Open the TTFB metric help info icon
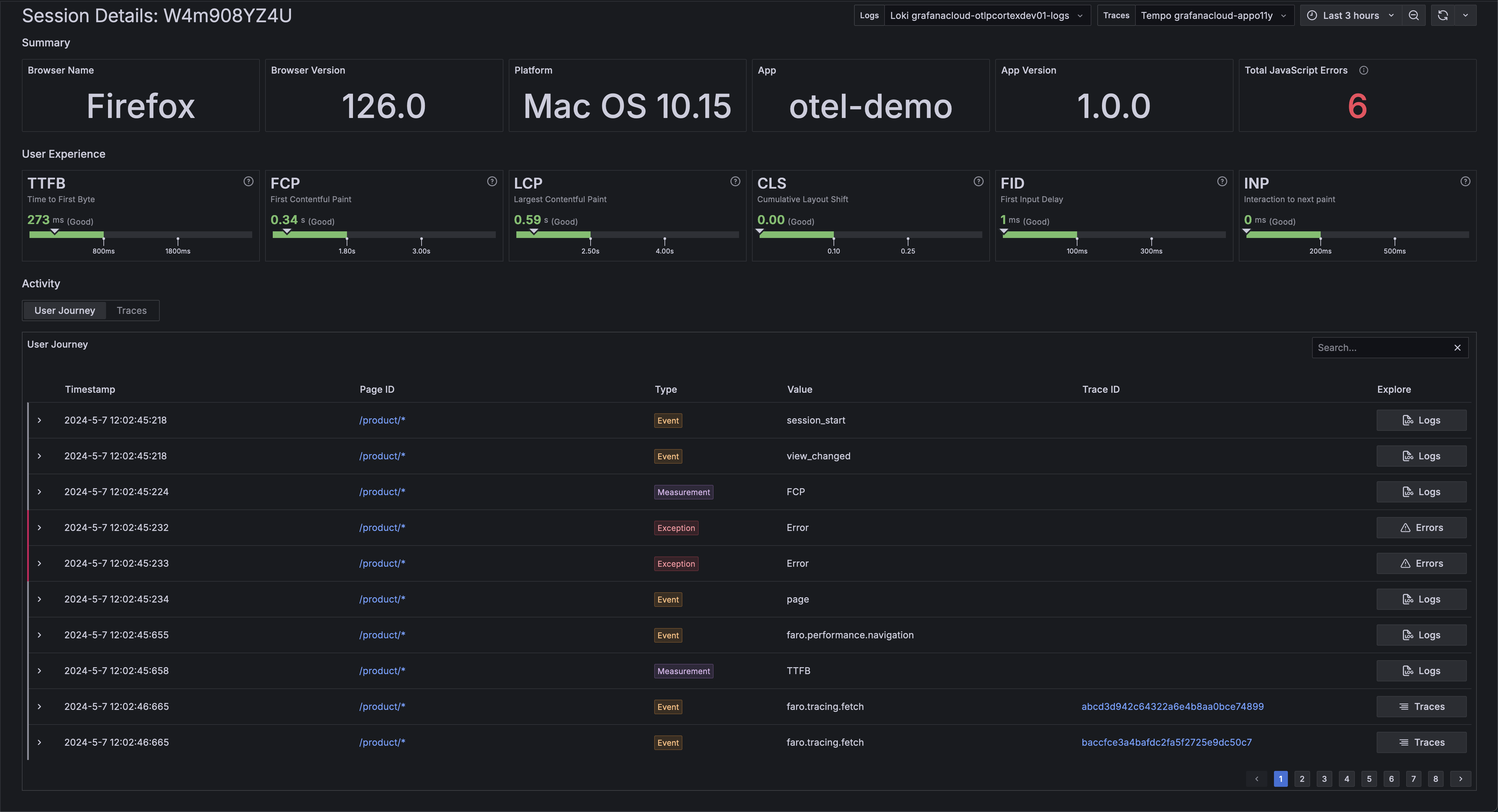Image resolution: width=1498 pixels, height=812 pixels. [x=248, y=182]
